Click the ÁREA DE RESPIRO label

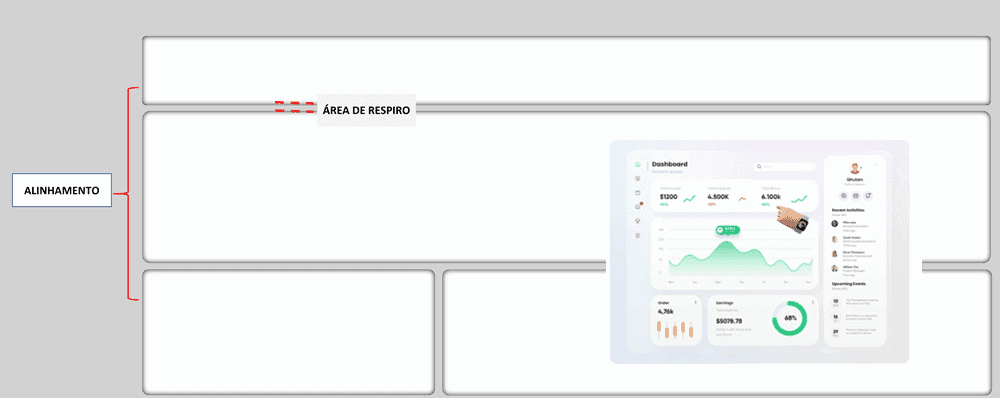(x=366, y=110)
